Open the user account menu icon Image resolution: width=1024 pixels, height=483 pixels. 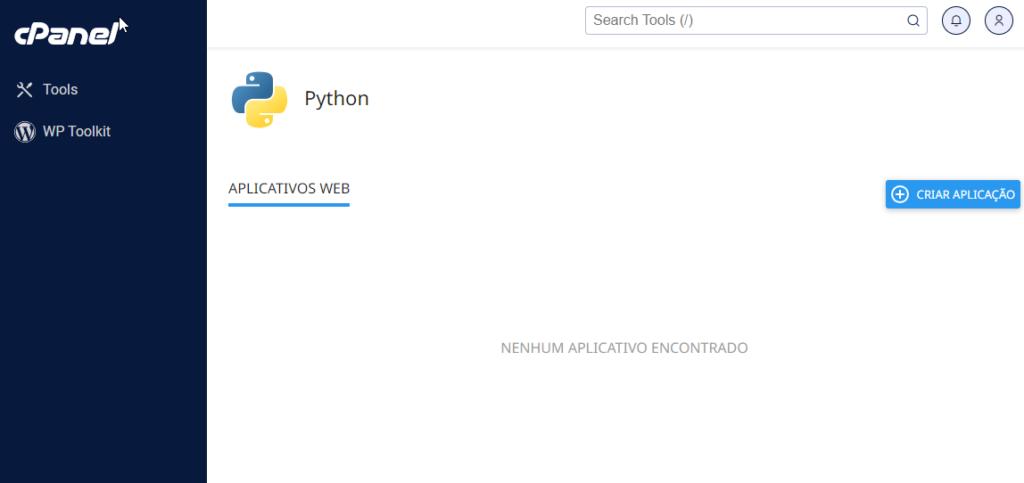[x=998, y=20]
